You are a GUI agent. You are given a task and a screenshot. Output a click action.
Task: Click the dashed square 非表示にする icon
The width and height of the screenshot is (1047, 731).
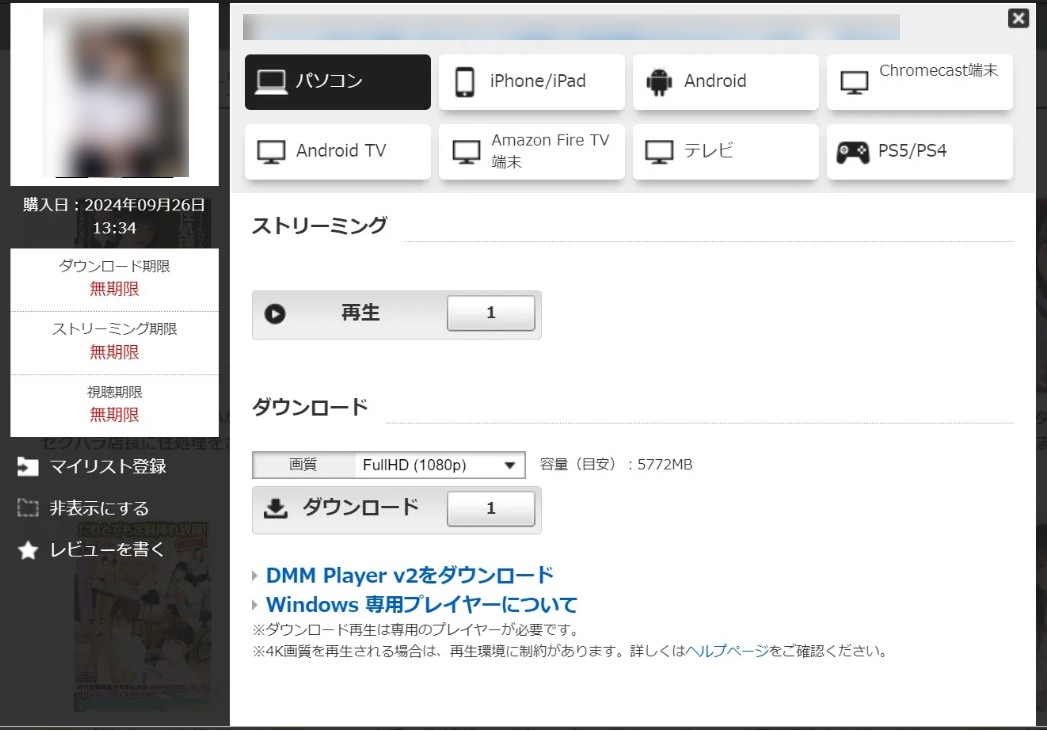click(x=28, y=509)
